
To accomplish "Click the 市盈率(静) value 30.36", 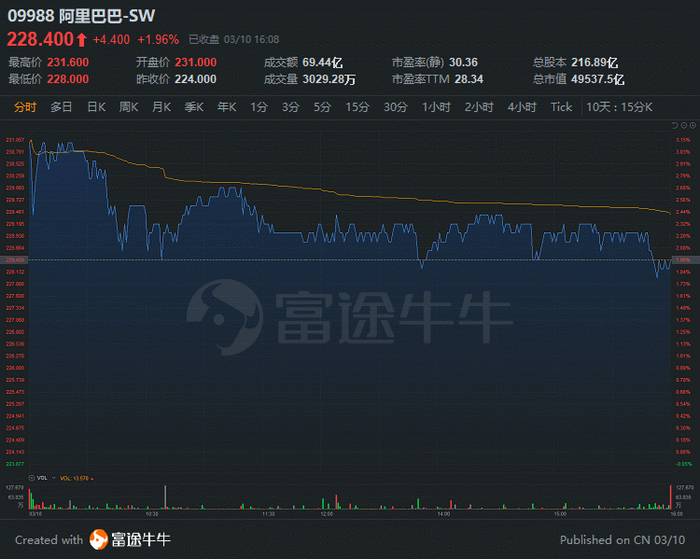I will [463, 62].
